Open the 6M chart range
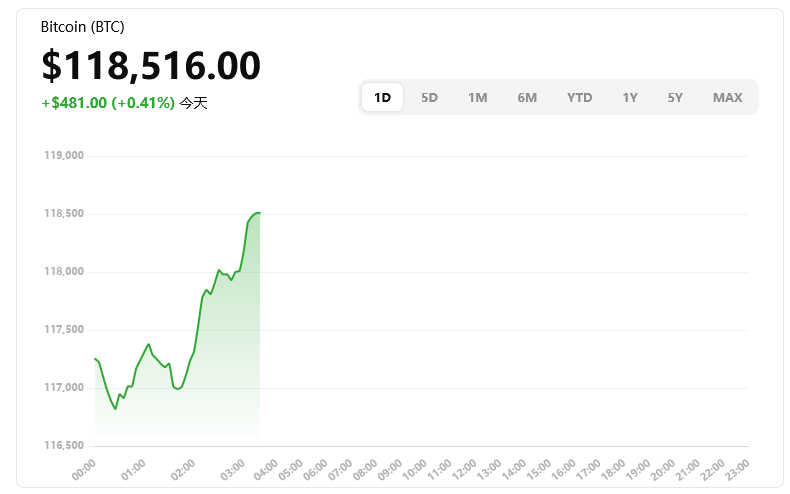 pyautogui.click(x=527, y=97)
